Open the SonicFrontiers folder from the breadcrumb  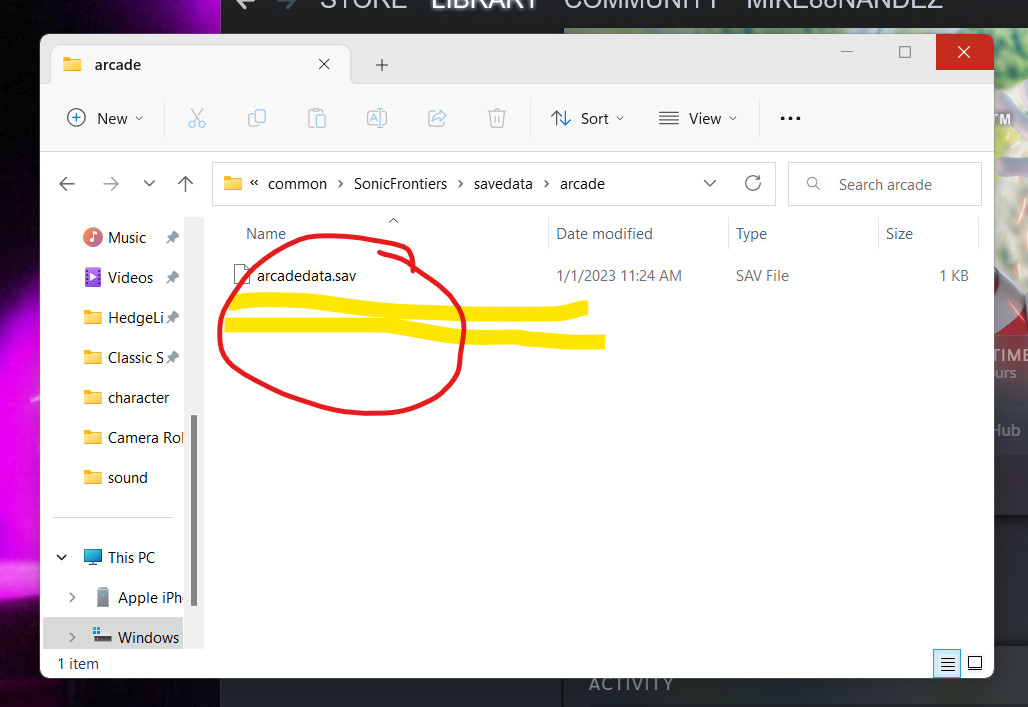(x=400, y=184)
